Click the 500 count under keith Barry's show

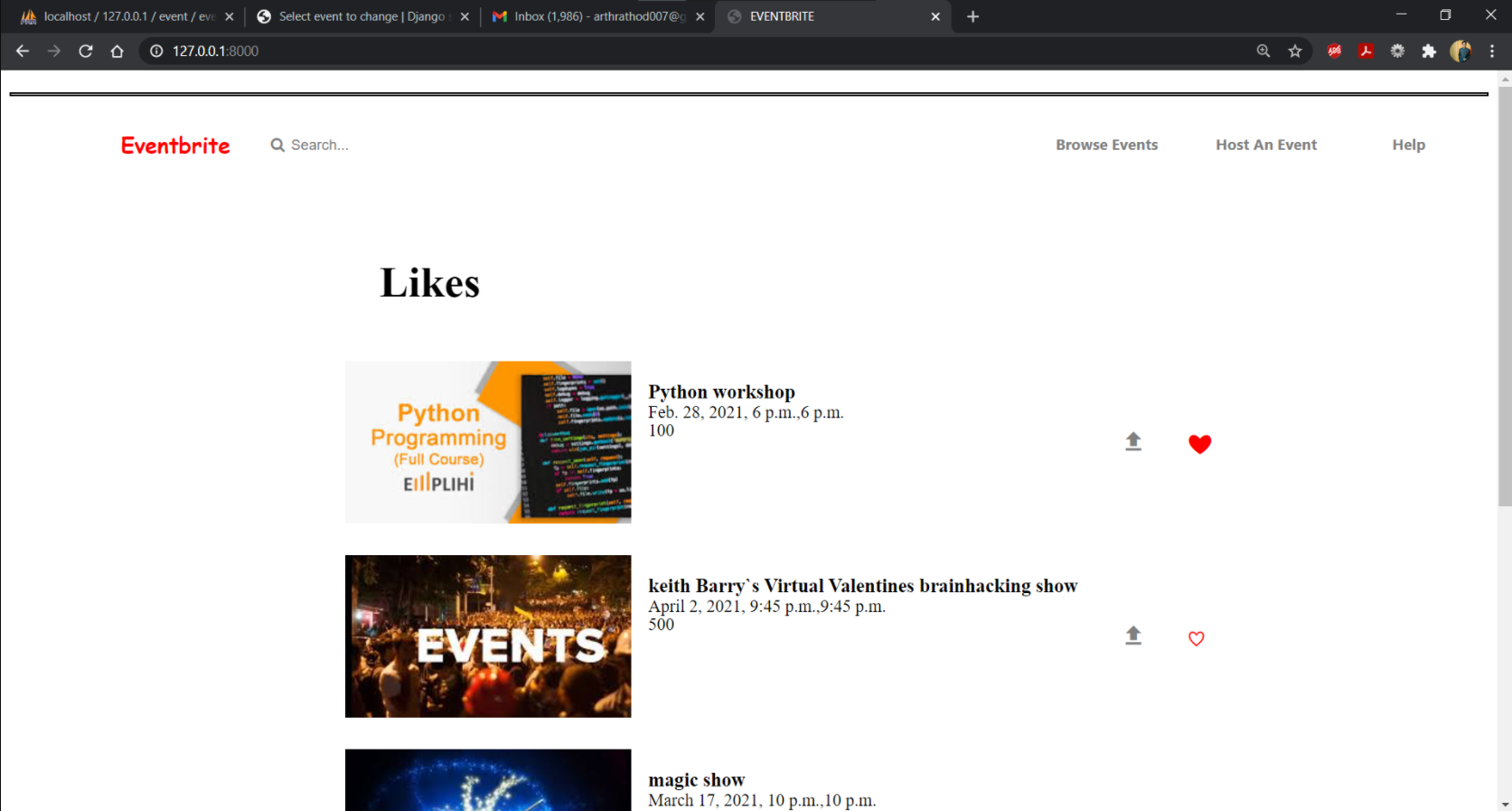(661, 624)
